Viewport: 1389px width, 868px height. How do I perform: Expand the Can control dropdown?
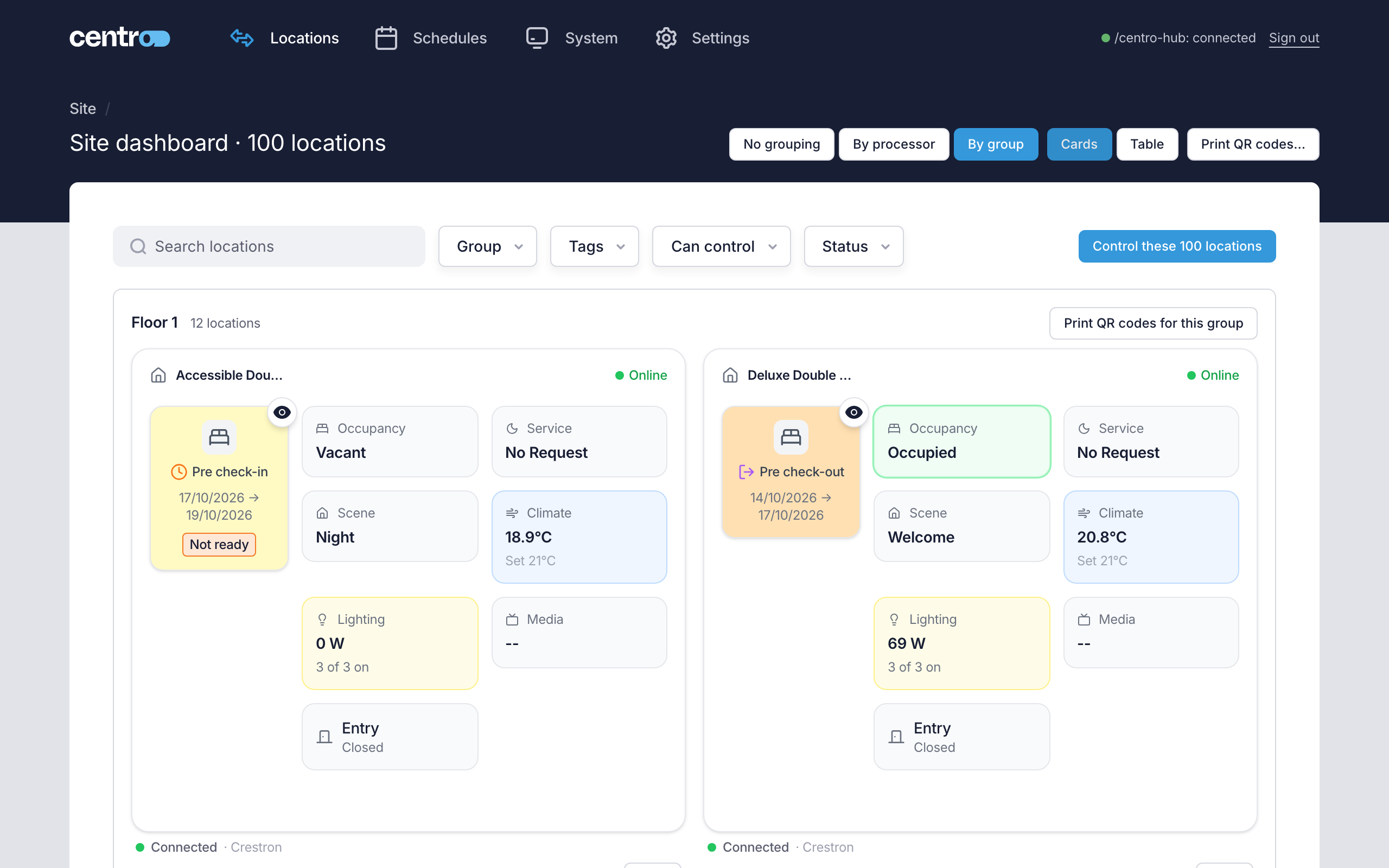point(721,246)
